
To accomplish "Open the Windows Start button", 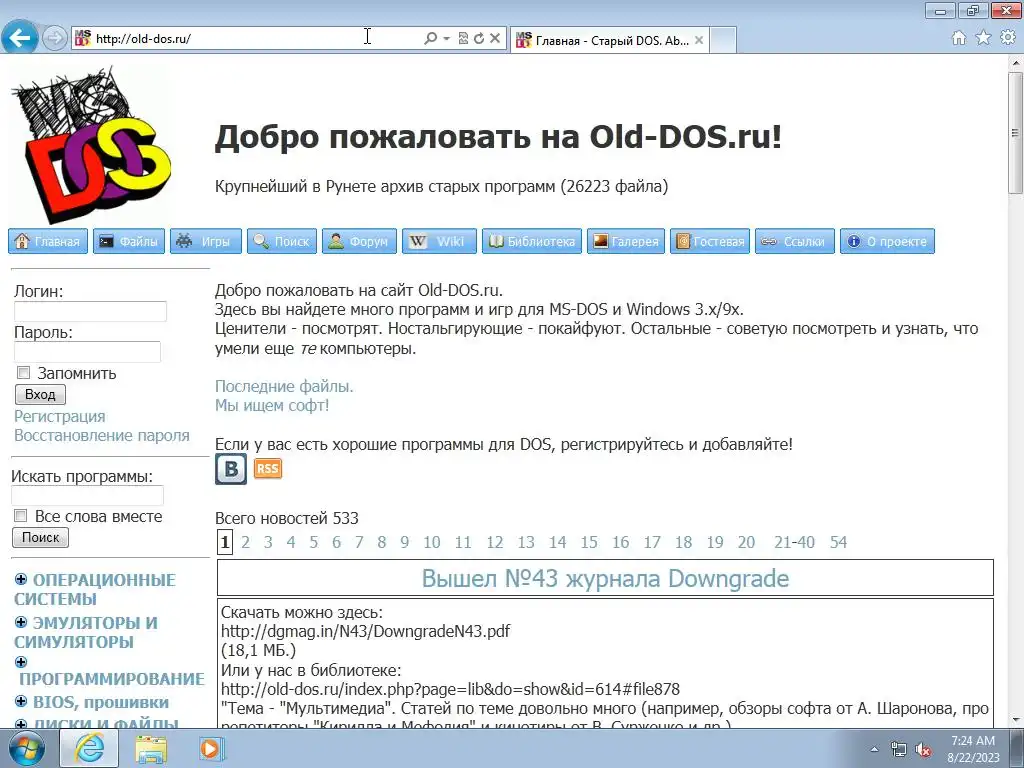I will click(26, 748).
